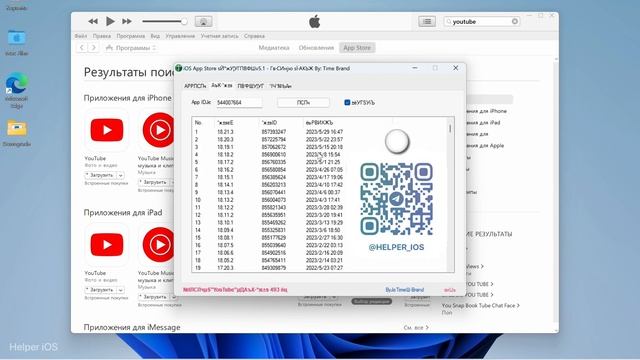This screenshot has height=360, width=640.
Task: Click the App ID field showing 544007664
Action: (x=239, y=102)
